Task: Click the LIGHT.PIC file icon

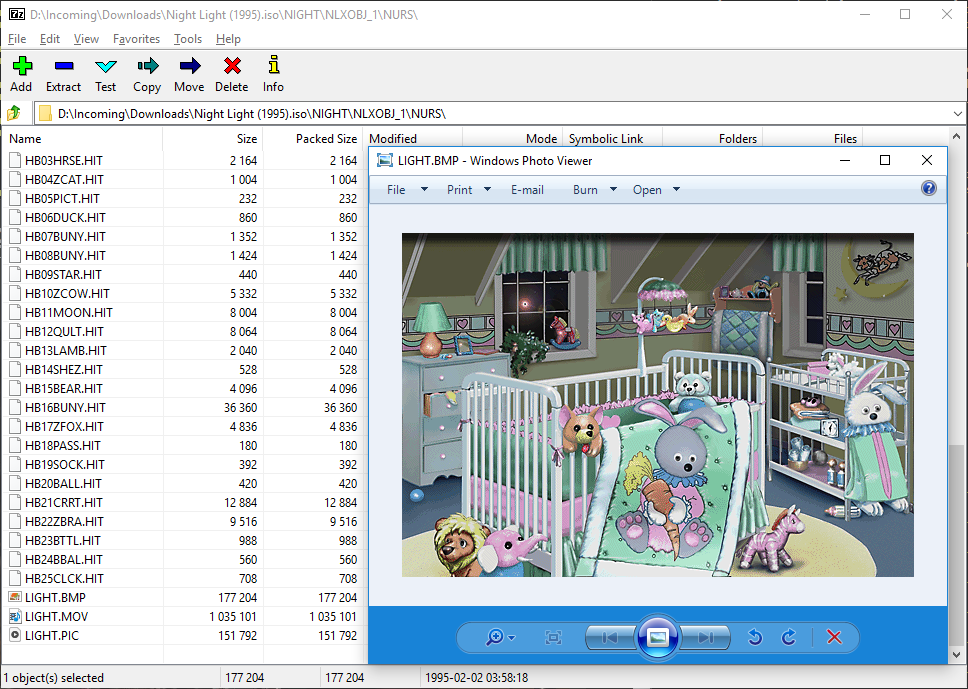Action: click(15, 635)
